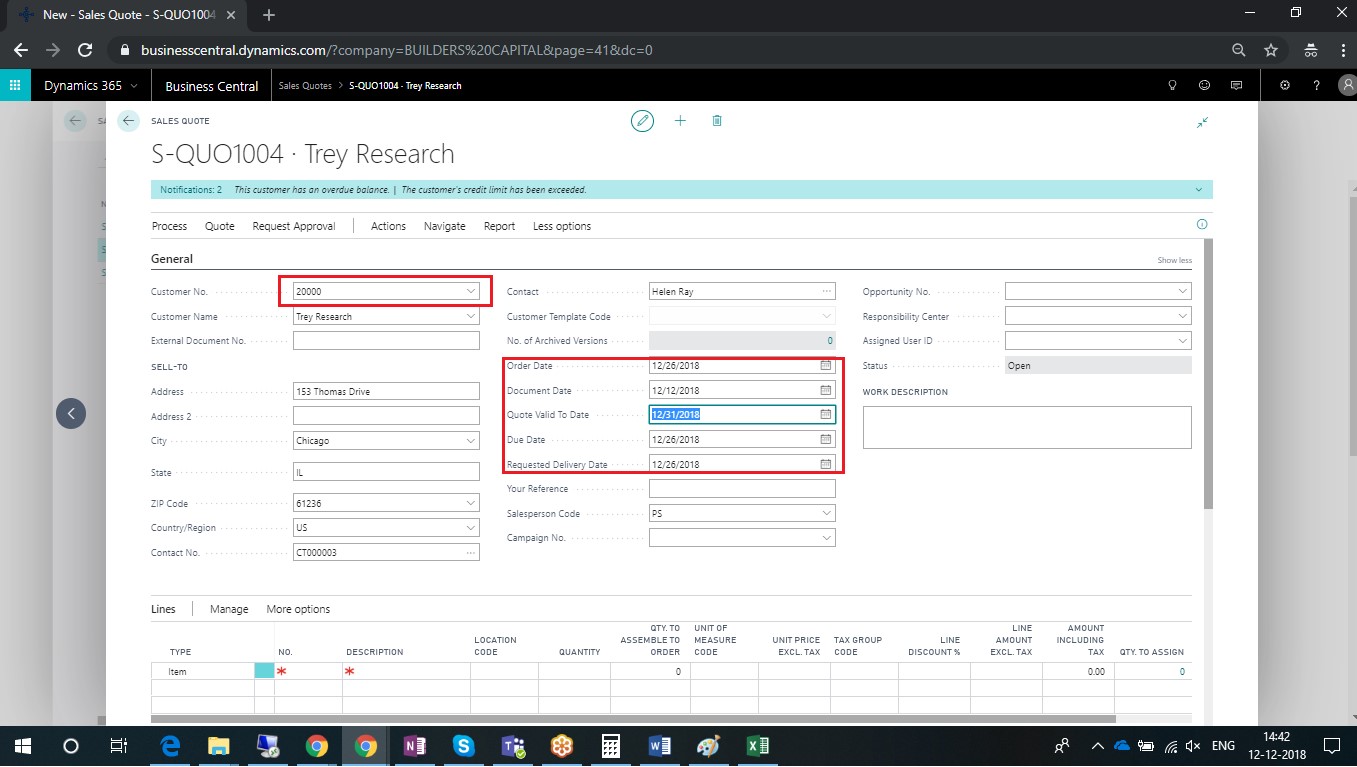Open a new browser tab
Viewport: 1357px width, 767px height.
[268, 15]
